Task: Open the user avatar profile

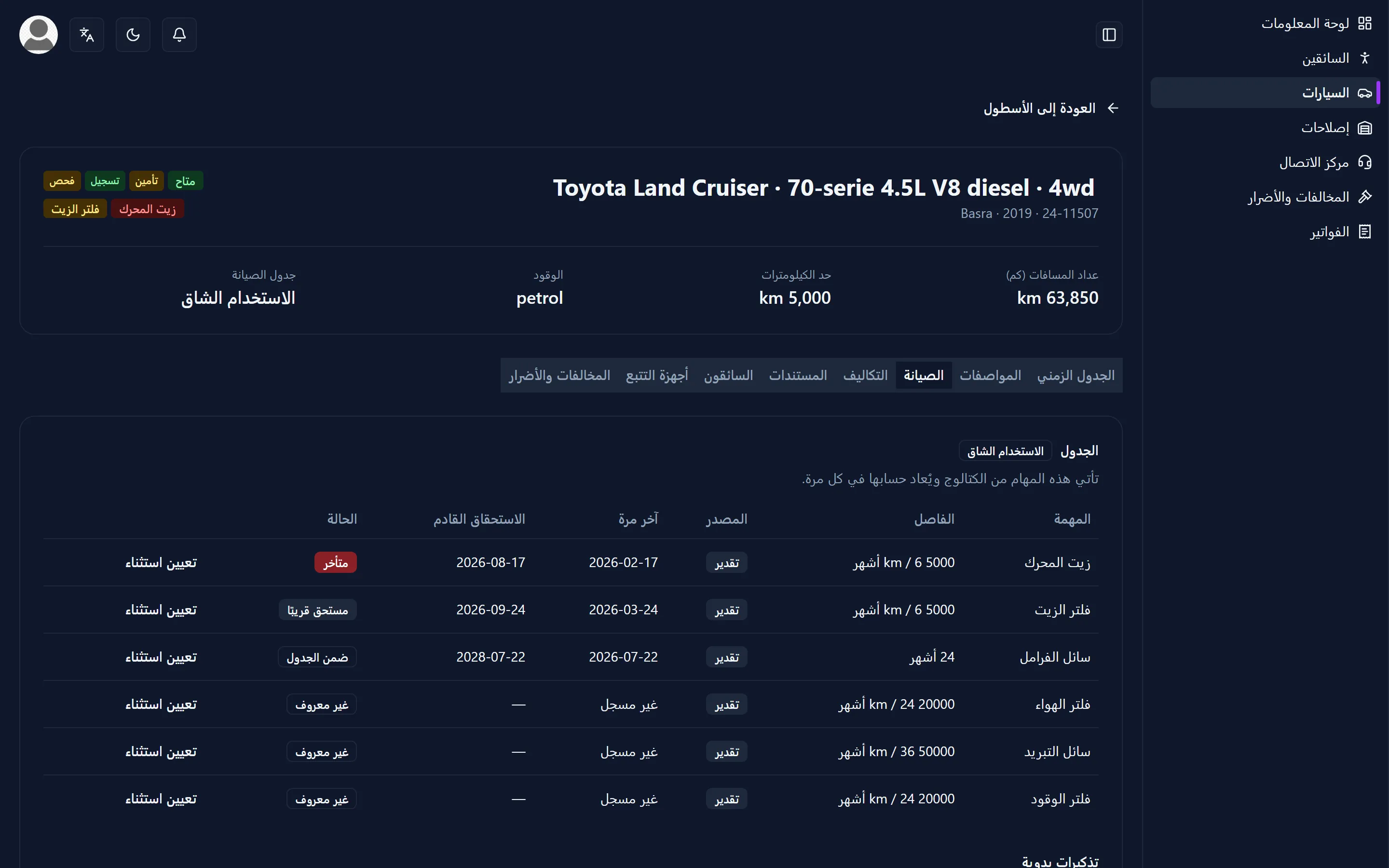Action: [39, 35]
